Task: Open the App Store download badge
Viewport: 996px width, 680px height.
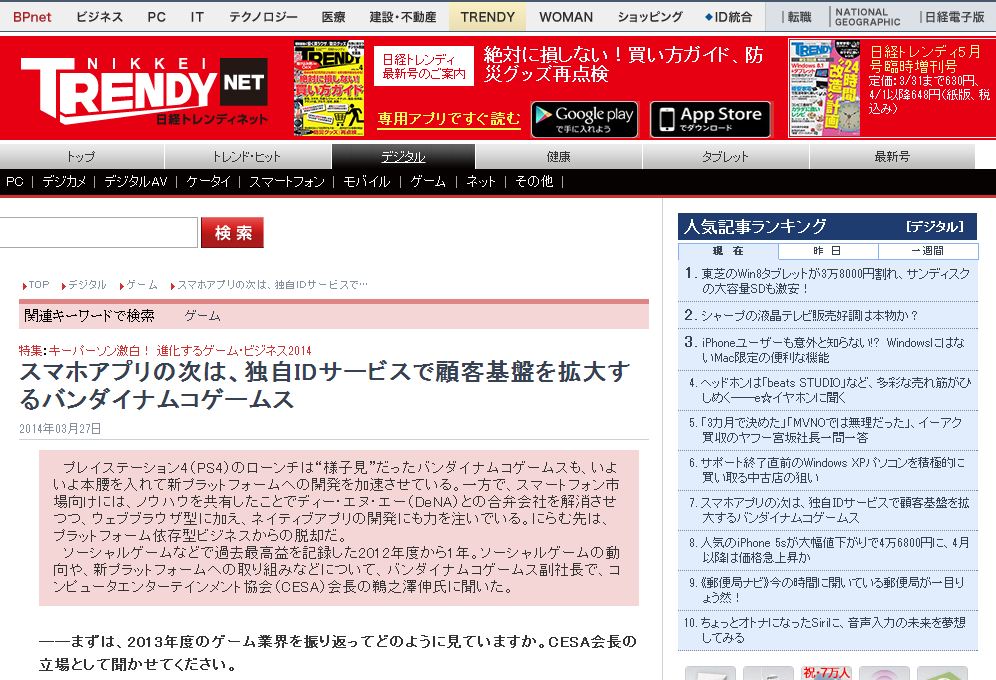Action: (711, 119)
